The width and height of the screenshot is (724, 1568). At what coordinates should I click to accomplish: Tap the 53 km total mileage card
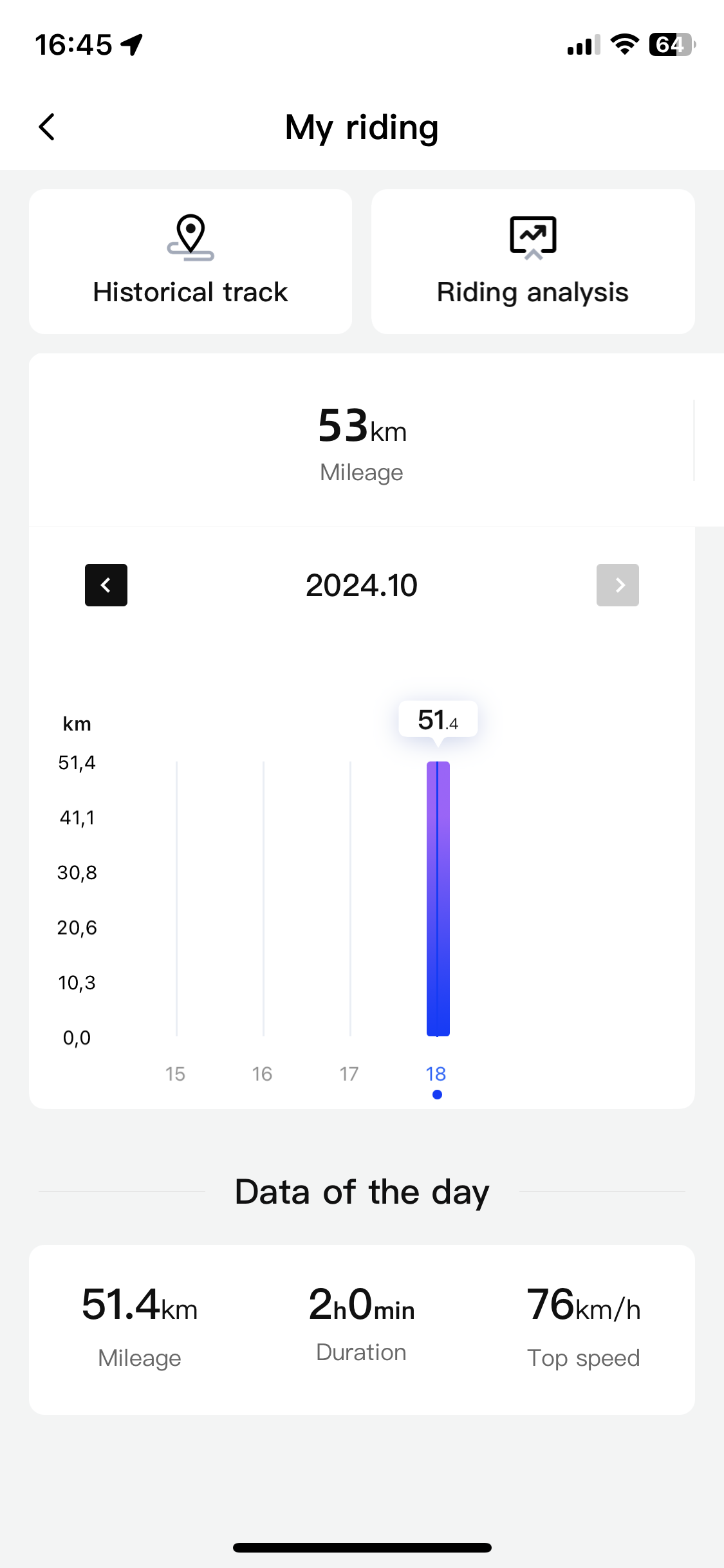point(362,441)
